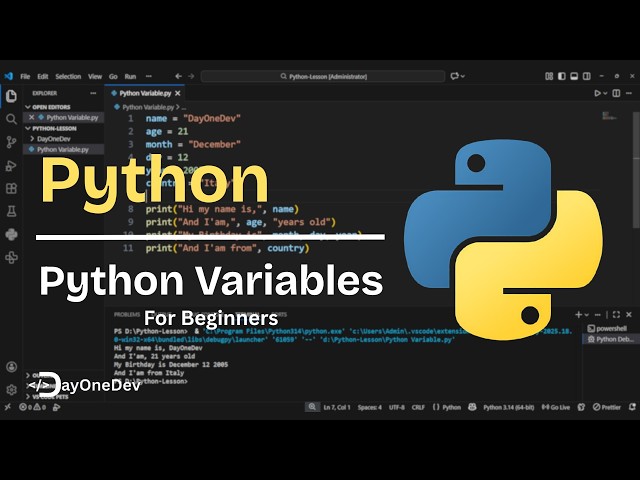This screenshot has width=640, height=480.
Task: Open Explorer views and more actions ellipsis
Action: click(93, 93)
